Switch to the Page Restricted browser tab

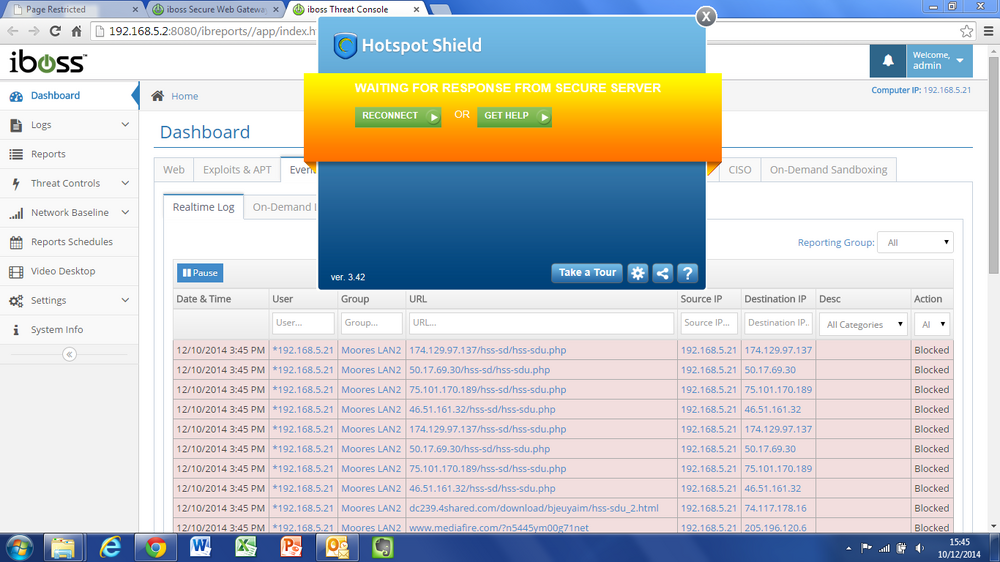pyautogui.click(x=73, y=9)
